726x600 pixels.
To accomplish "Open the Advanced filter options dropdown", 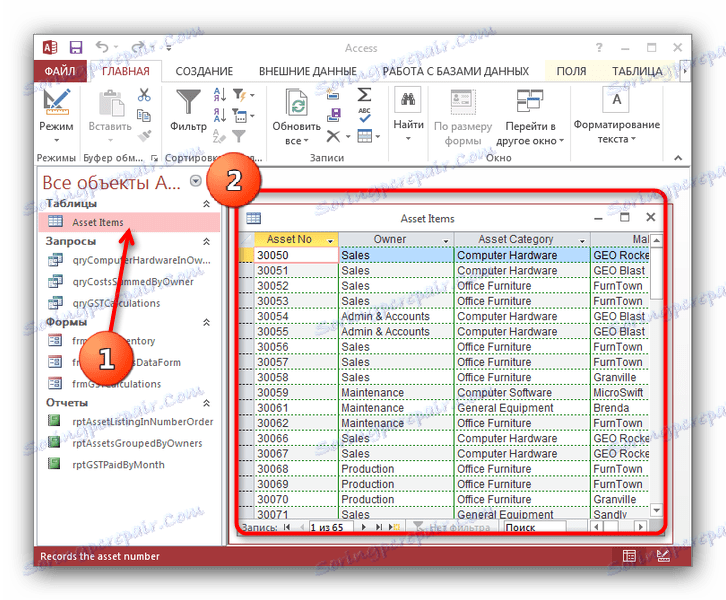I will (x=252, y=116).
